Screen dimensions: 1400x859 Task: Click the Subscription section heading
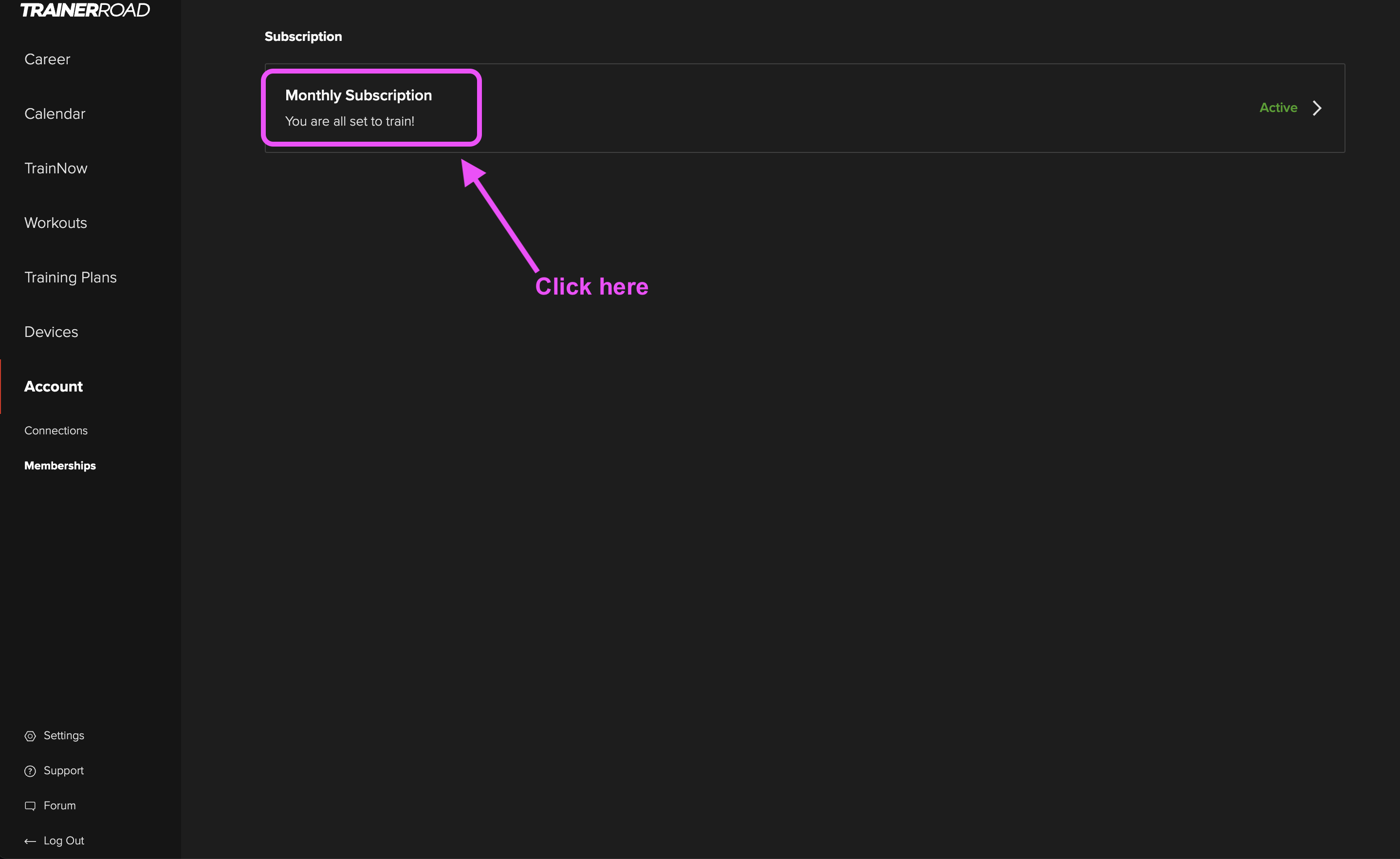pos(303,37)
